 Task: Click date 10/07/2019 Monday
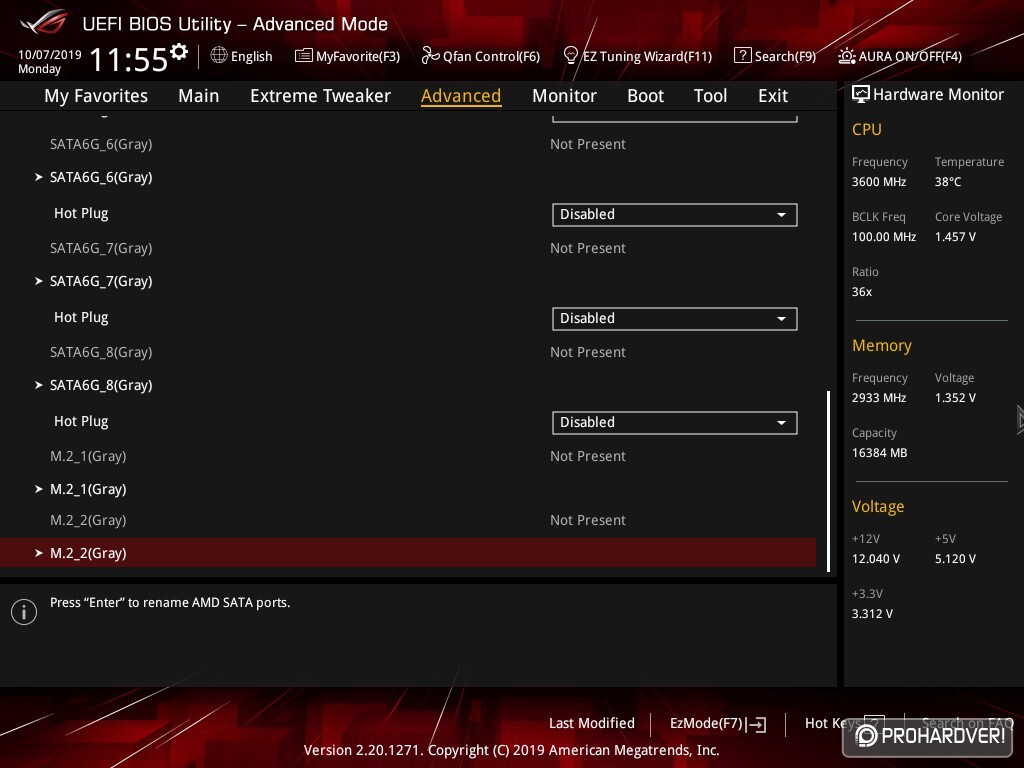coord(50,61)
